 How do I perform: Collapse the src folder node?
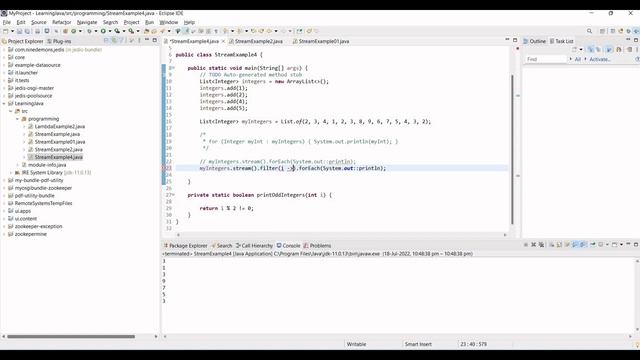pyautogui.click(x=11, y=111)
